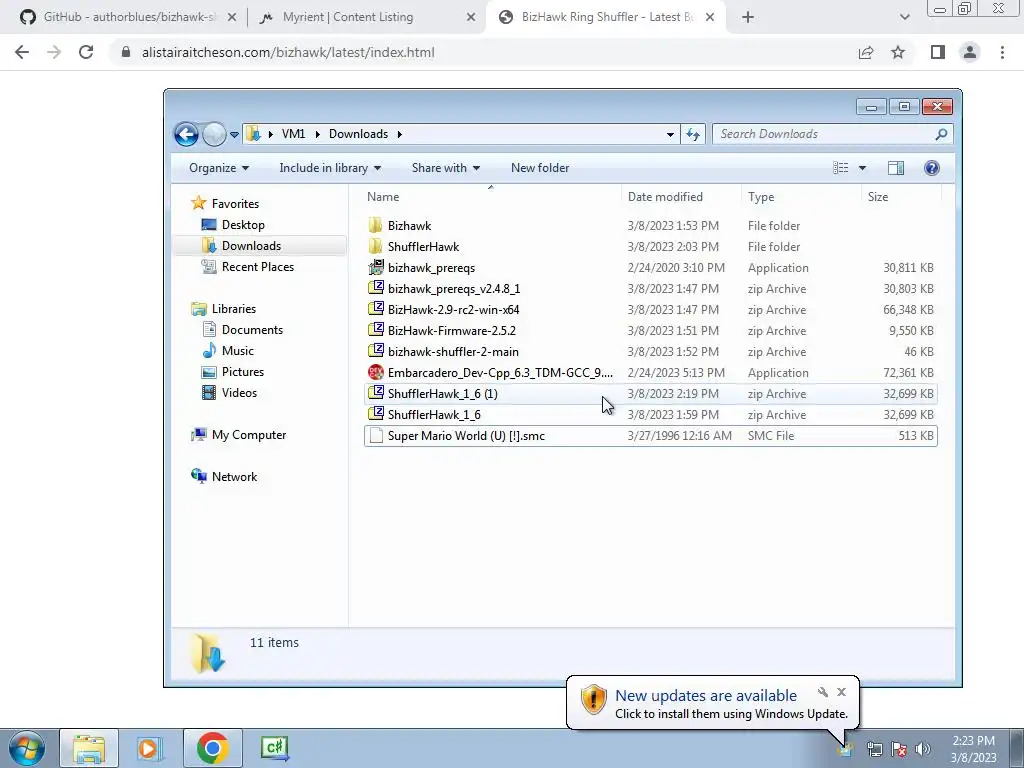Sort by the Name column header

pyautogui.click(x=383, y=197)
